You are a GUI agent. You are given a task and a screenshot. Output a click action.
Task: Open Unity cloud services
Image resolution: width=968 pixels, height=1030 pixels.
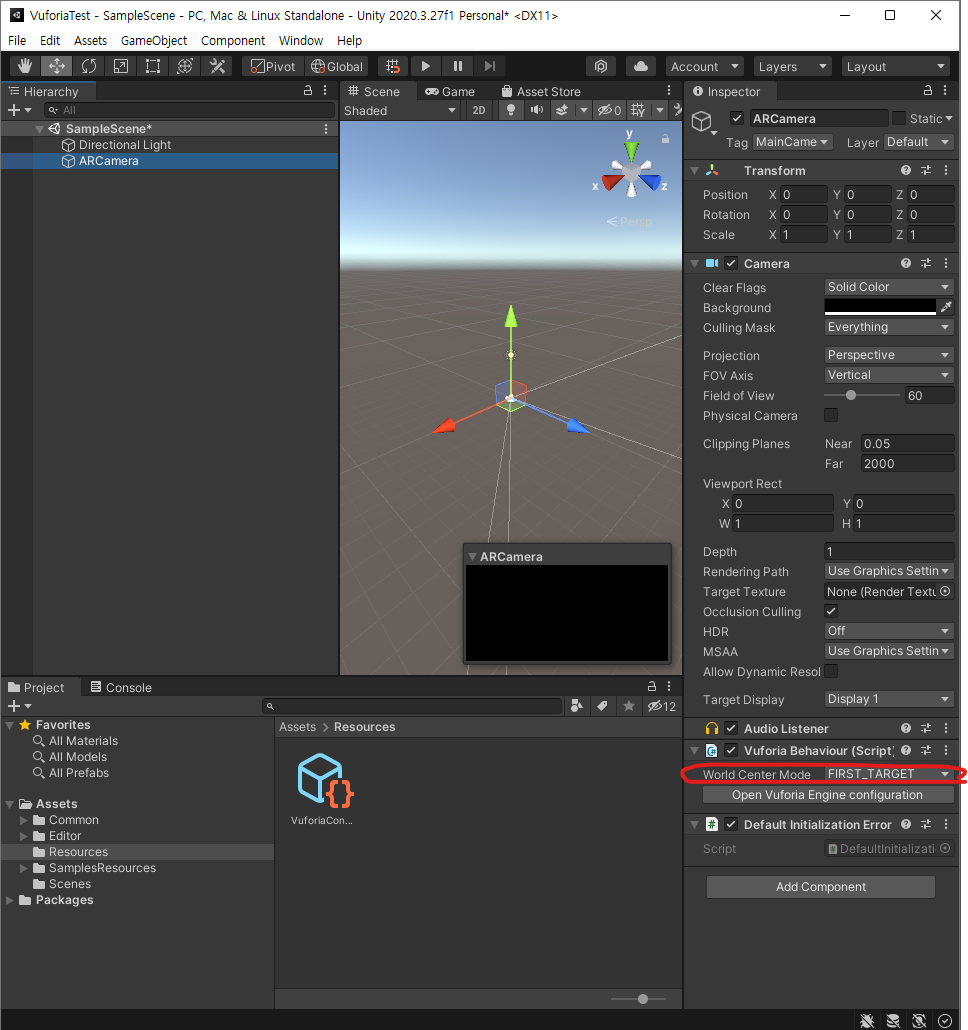tap(641, 66)
